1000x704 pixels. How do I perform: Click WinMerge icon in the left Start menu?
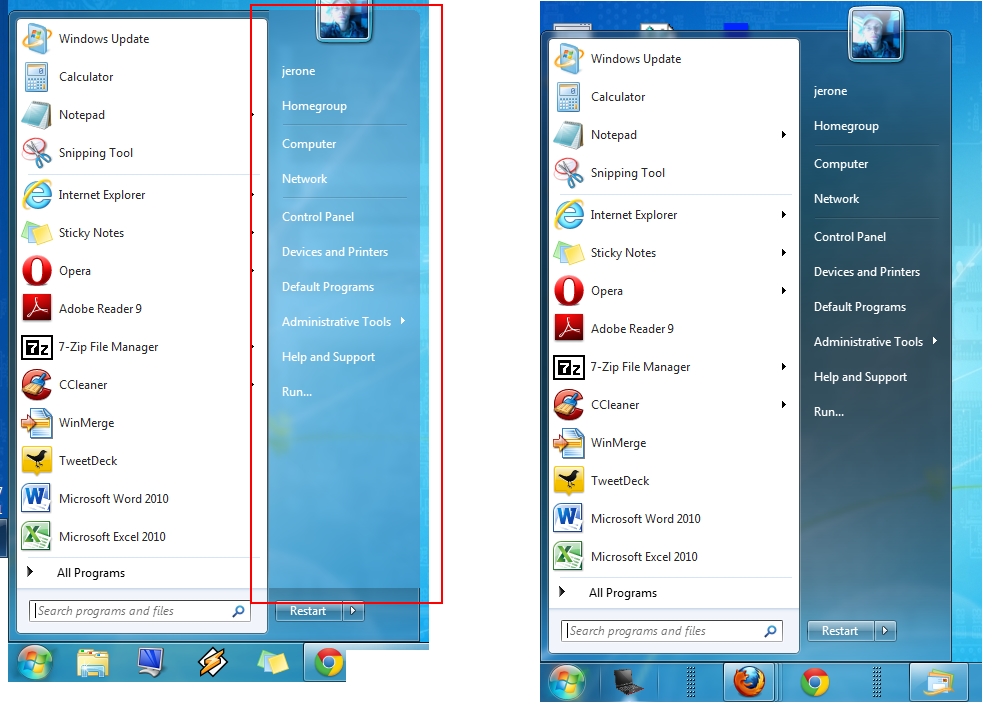[37, 423]
